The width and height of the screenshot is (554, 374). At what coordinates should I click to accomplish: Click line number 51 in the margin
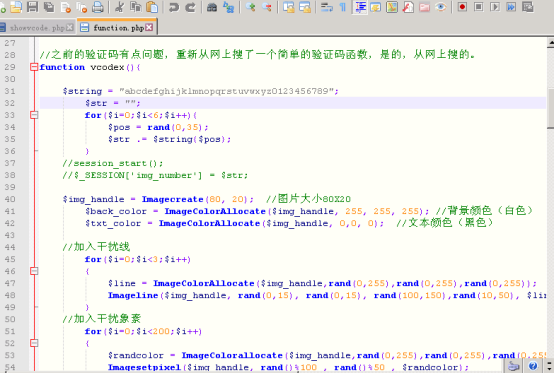[10, 331]
